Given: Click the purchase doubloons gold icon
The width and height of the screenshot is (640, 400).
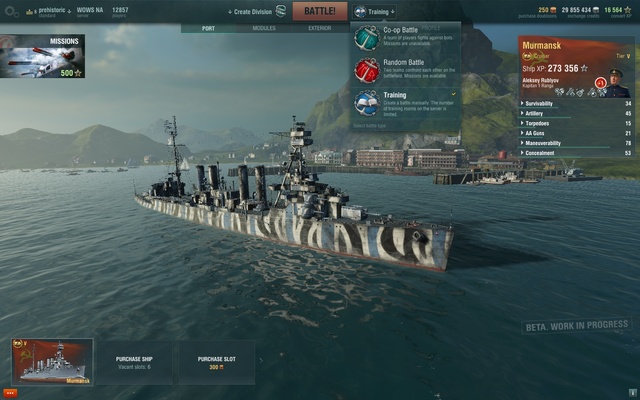Looking at the screenshot, I should (553, 10).
